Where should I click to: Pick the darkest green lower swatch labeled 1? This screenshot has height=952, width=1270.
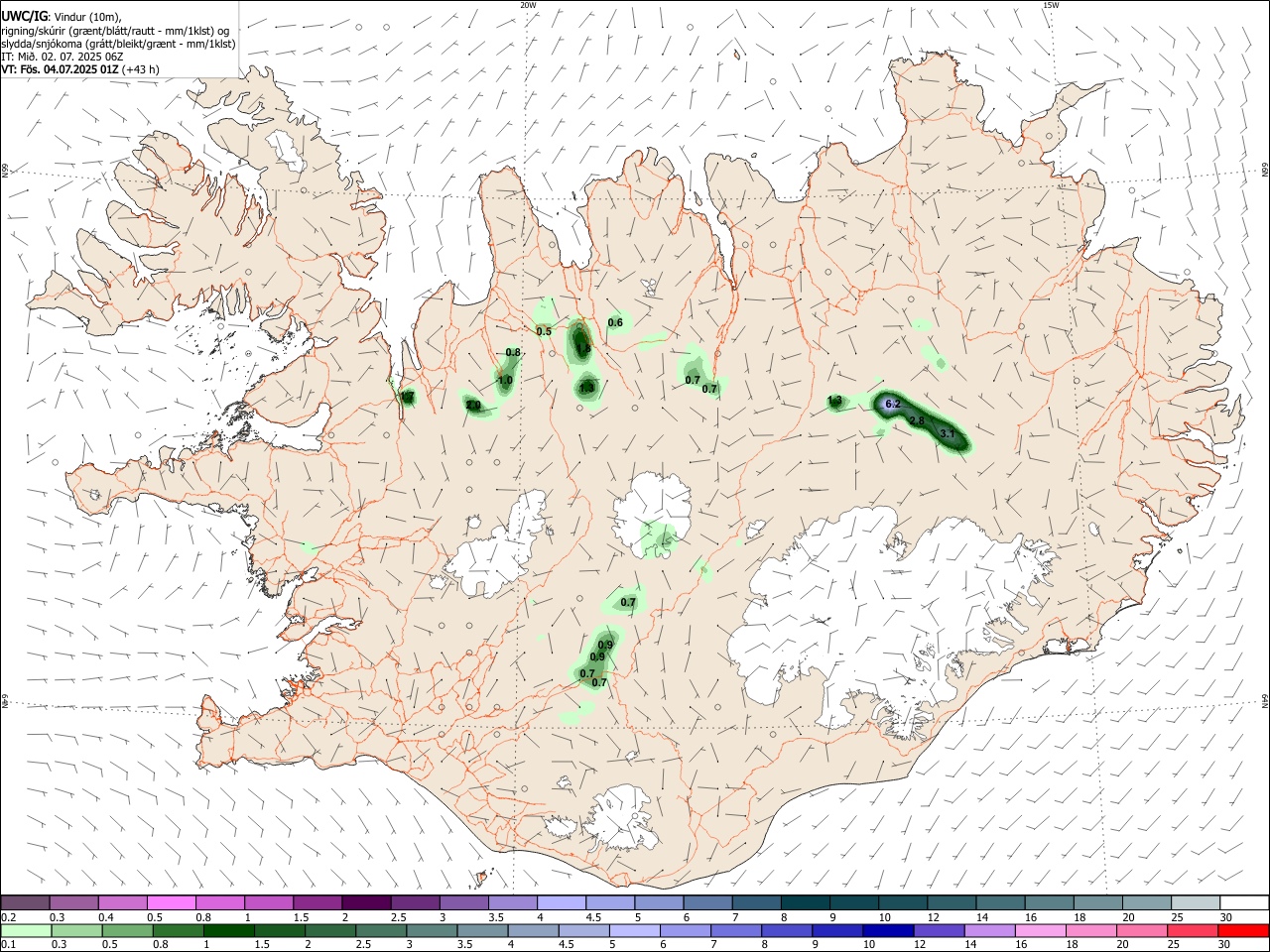pos(228,930)
